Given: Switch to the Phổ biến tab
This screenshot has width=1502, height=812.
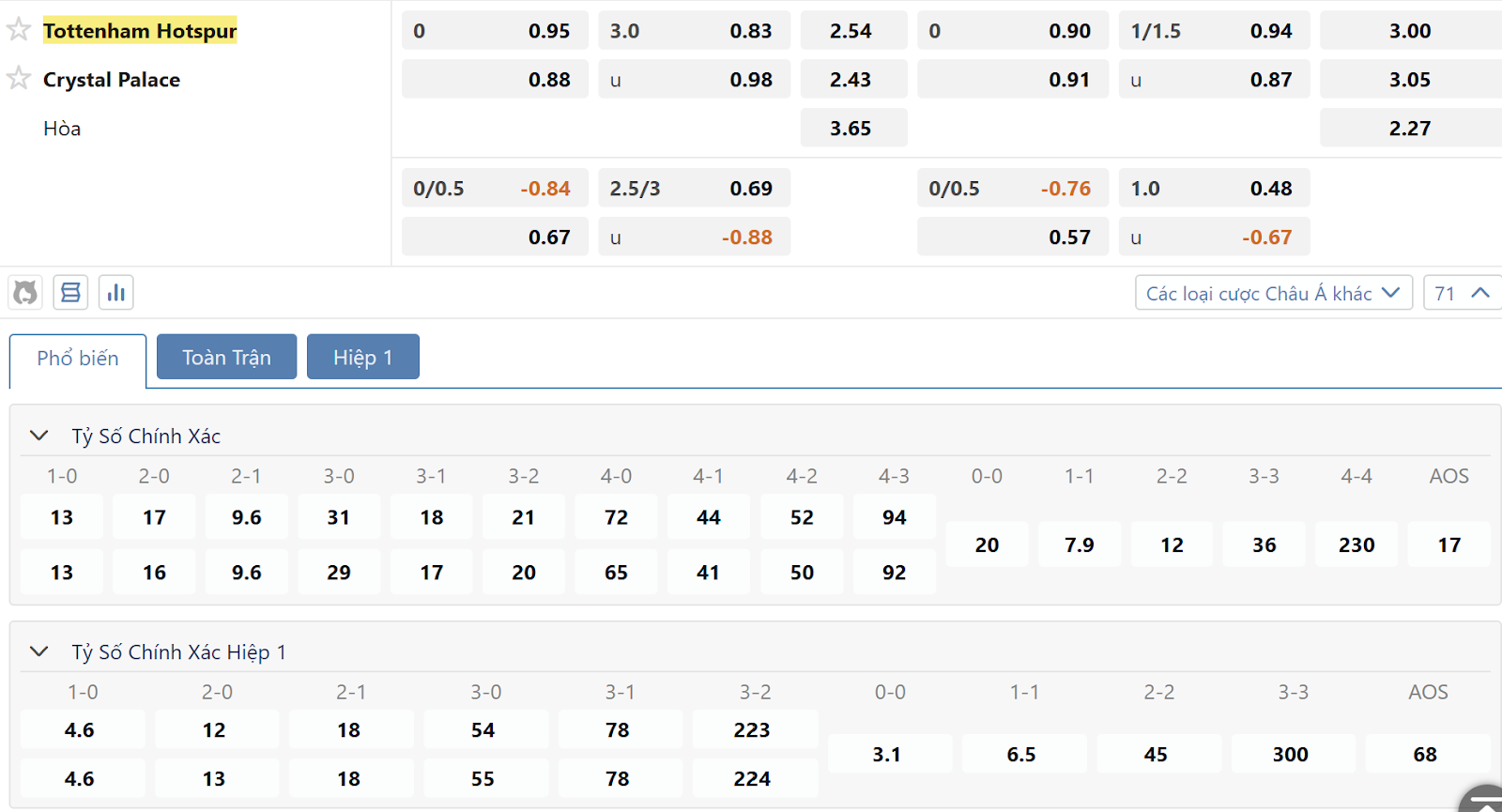Looking at the screenshot, I should point(78,359).
